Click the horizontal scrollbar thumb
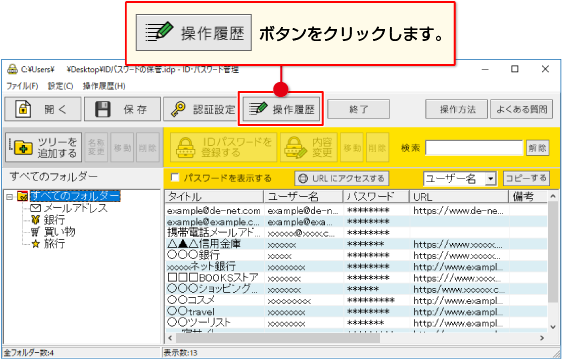 (x=278, y=338)
